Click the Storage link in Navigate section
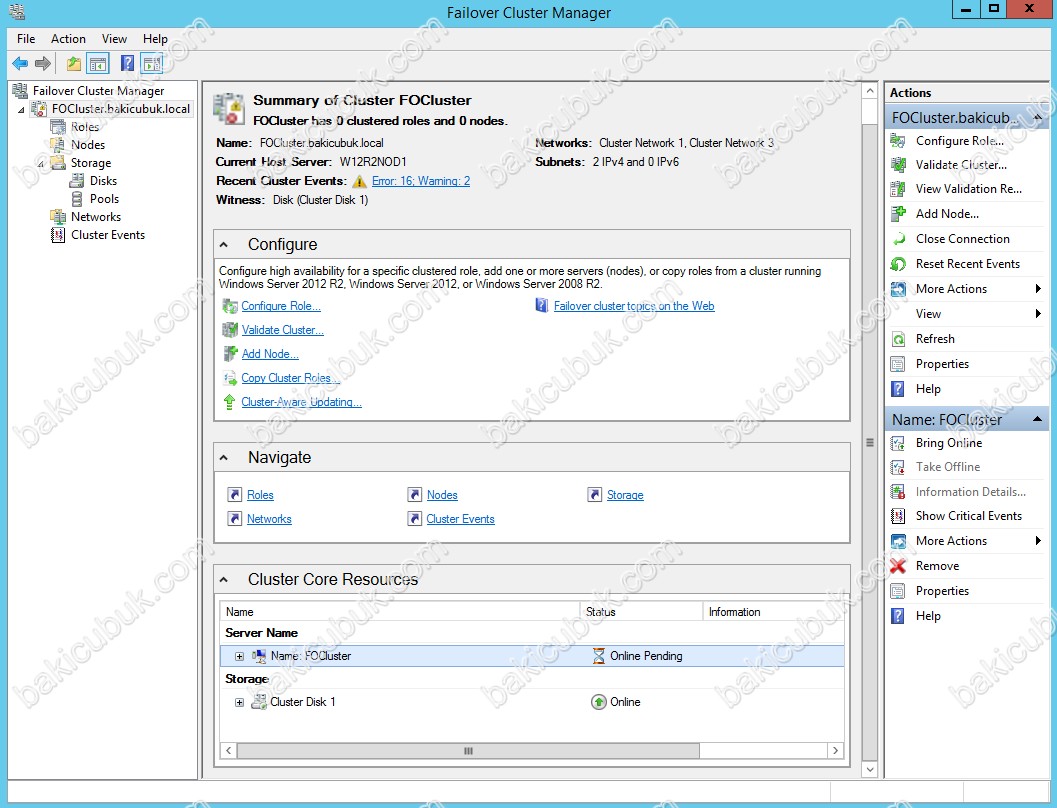1057x808 pixels. point(625,495)
